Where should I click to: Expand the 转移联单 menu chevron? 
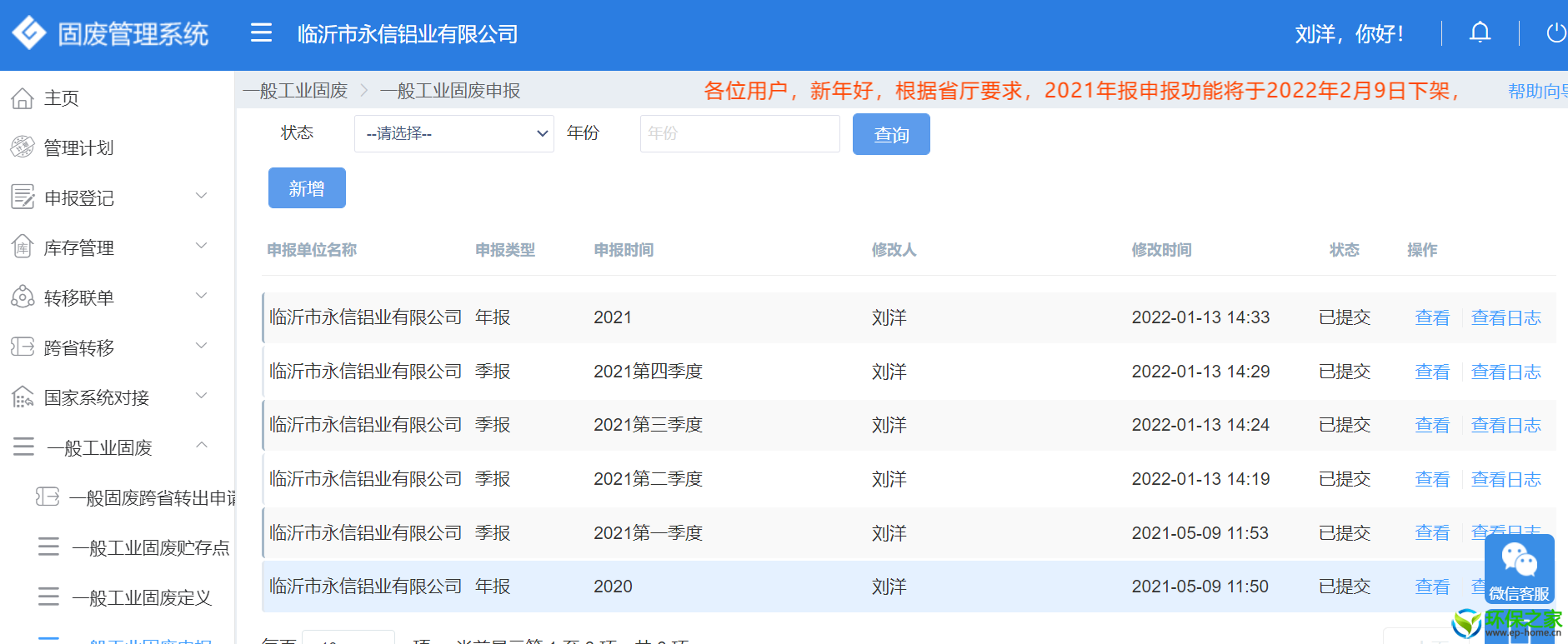[x=201, y=296]
